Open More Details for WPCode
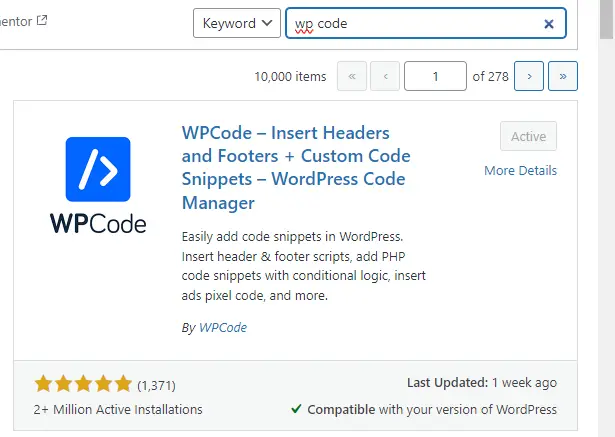Viewport: 615px width, 437px height. point(520,170)
